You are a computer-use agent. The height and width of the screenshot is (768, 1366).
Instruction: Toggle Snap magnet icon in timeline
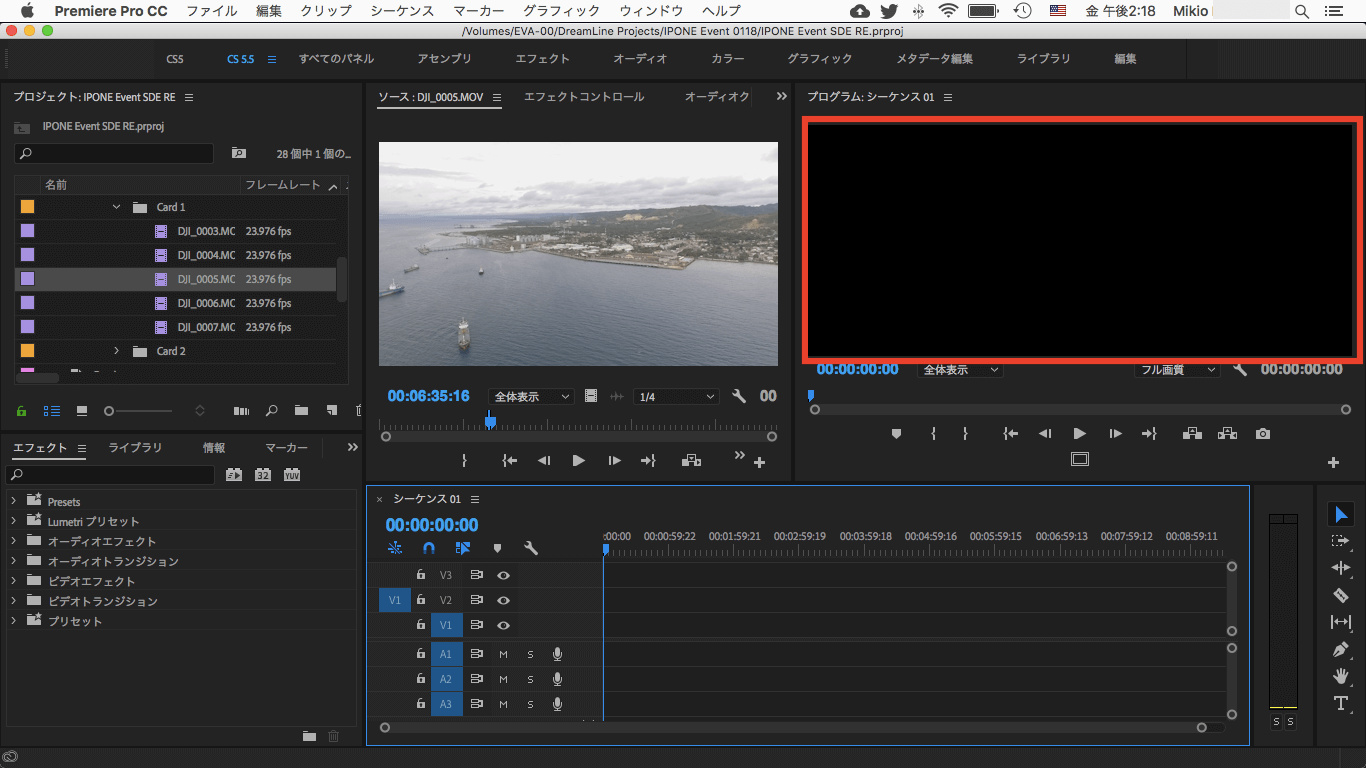429,548
